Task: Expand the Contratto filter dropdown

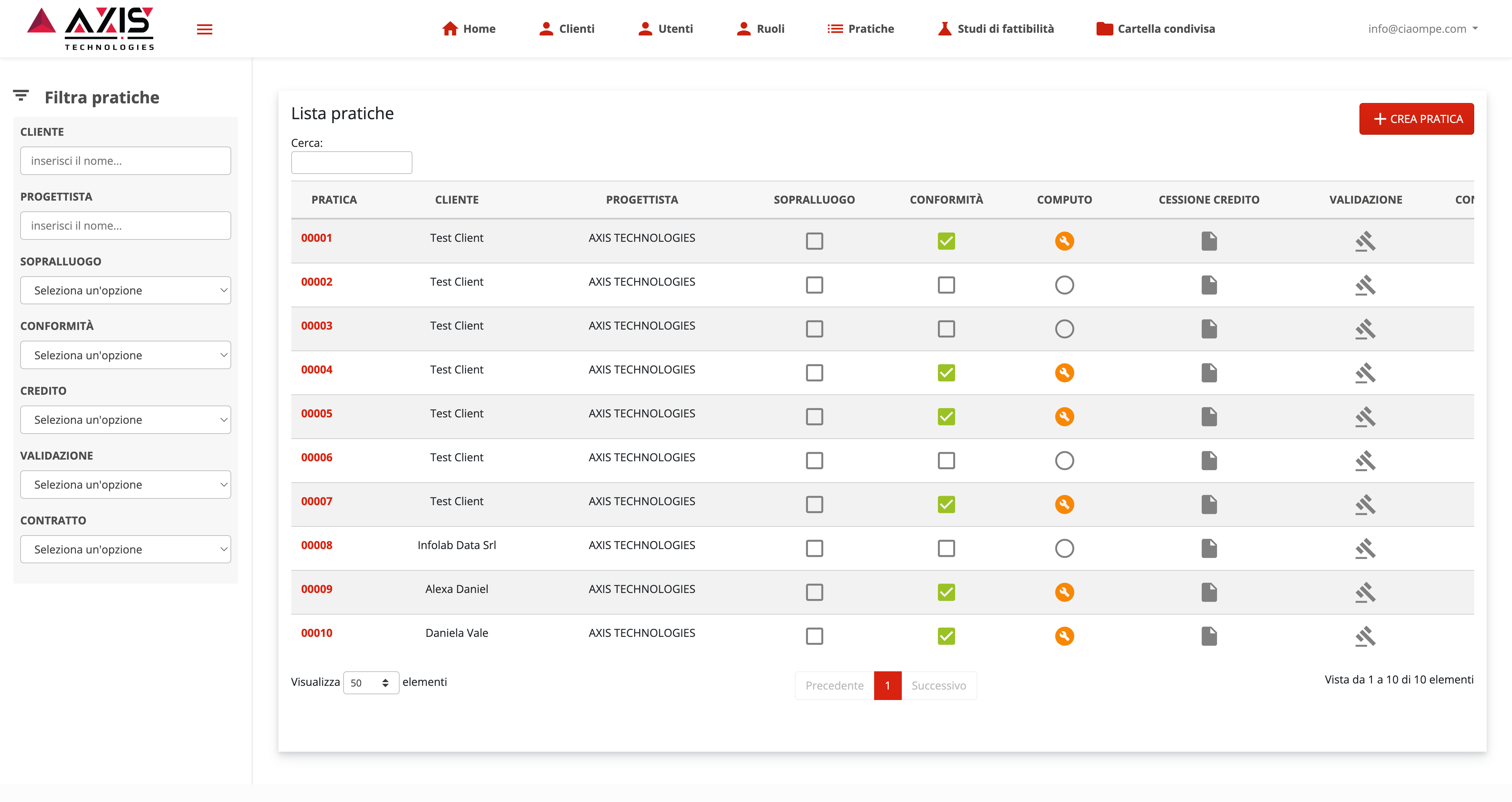Action: point(126,549)
